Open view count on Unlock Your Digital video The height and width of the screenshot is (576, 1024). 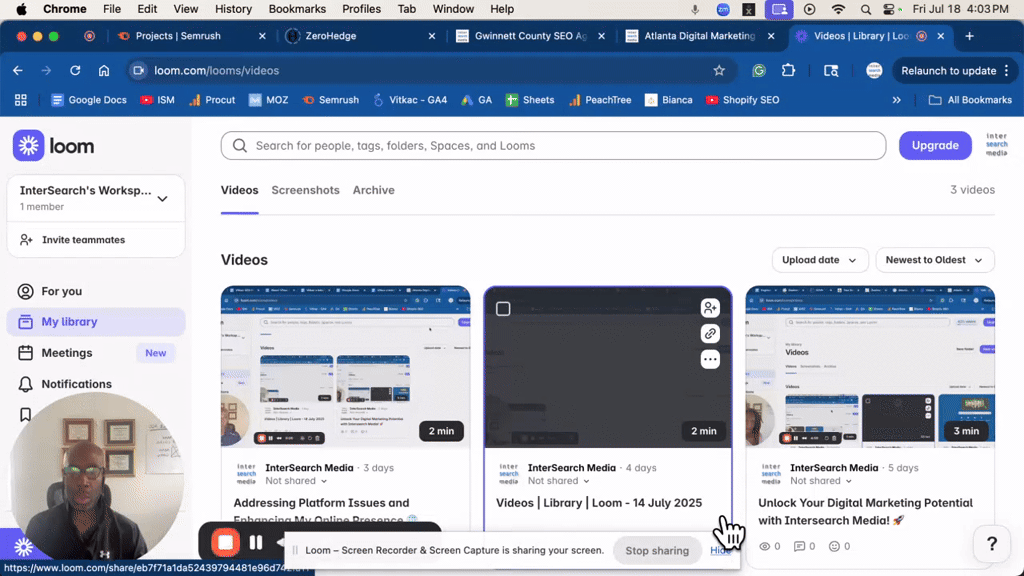(x=769, y=546)
